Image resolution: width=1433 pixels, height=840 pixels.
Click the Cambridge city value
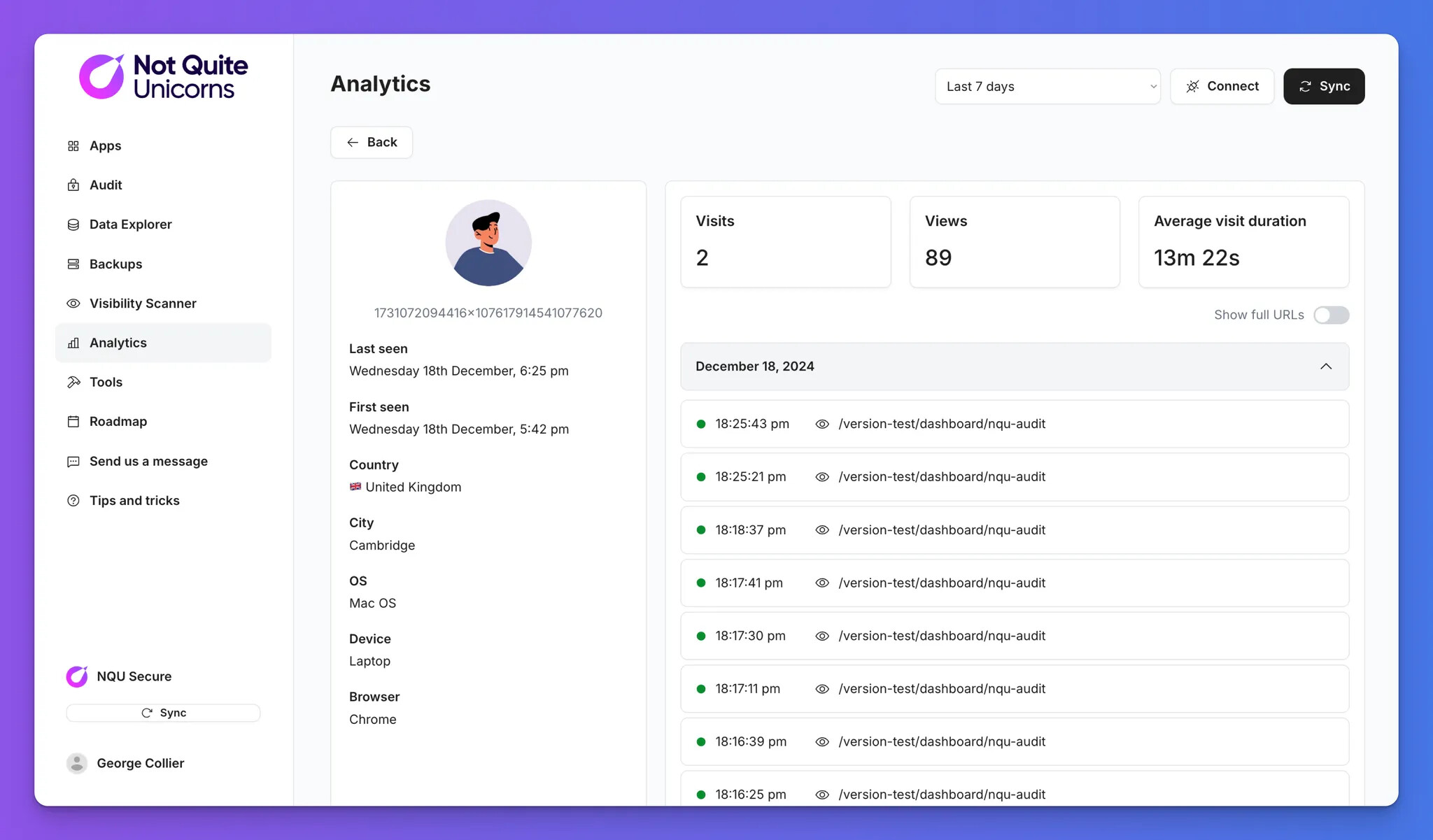coord(382,546)
